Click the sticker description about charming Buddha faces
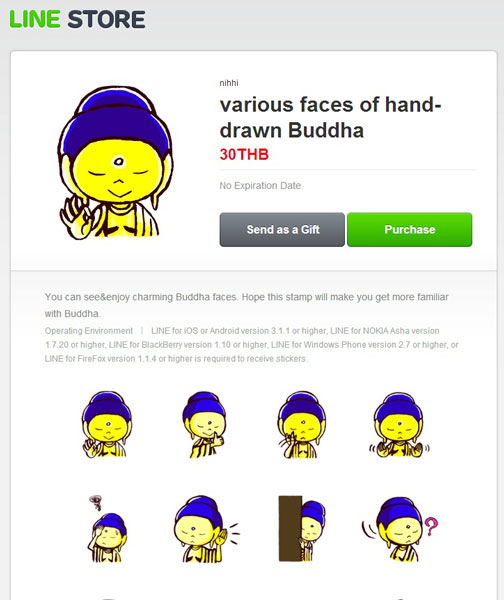 [246, 305]
